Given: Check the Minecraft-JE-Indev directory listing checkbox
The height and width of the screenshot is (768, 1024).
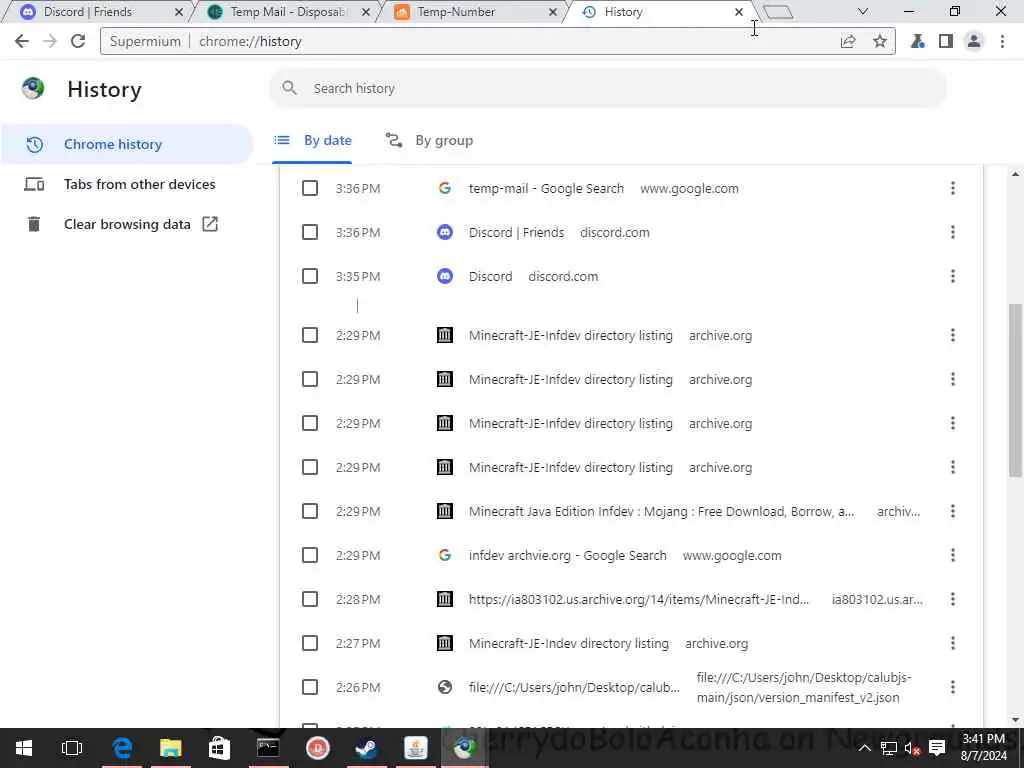Looking at the screenshot, I should [310, 643].
